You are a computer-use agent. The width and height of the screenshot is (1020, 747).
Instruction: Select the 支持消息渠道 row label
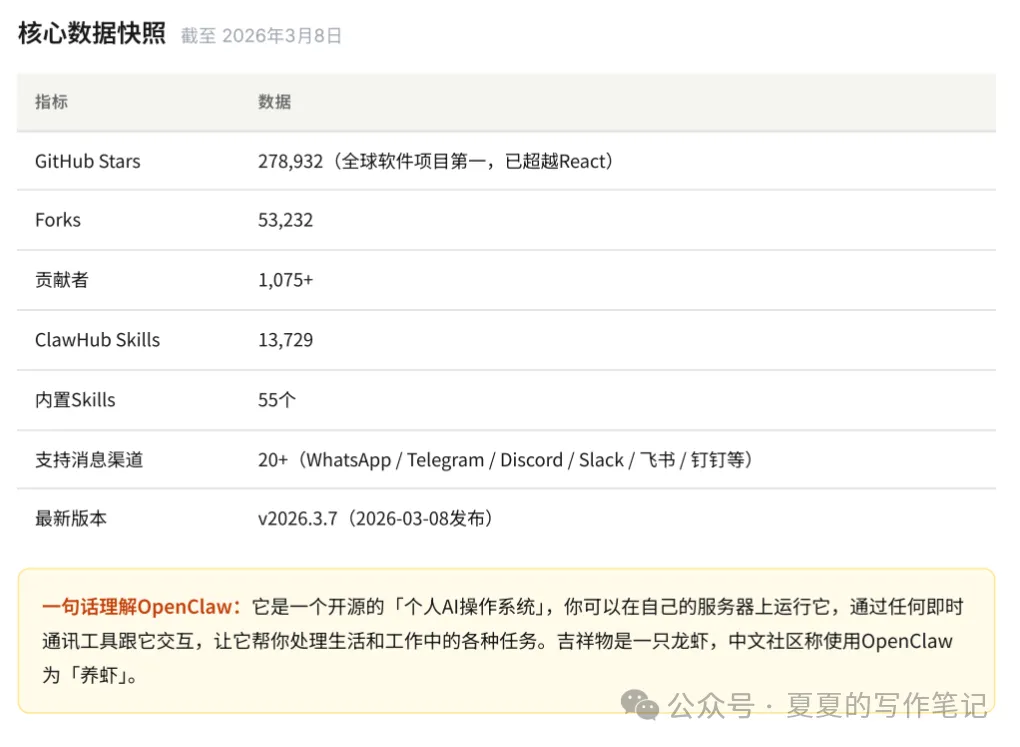coord(89,459)
